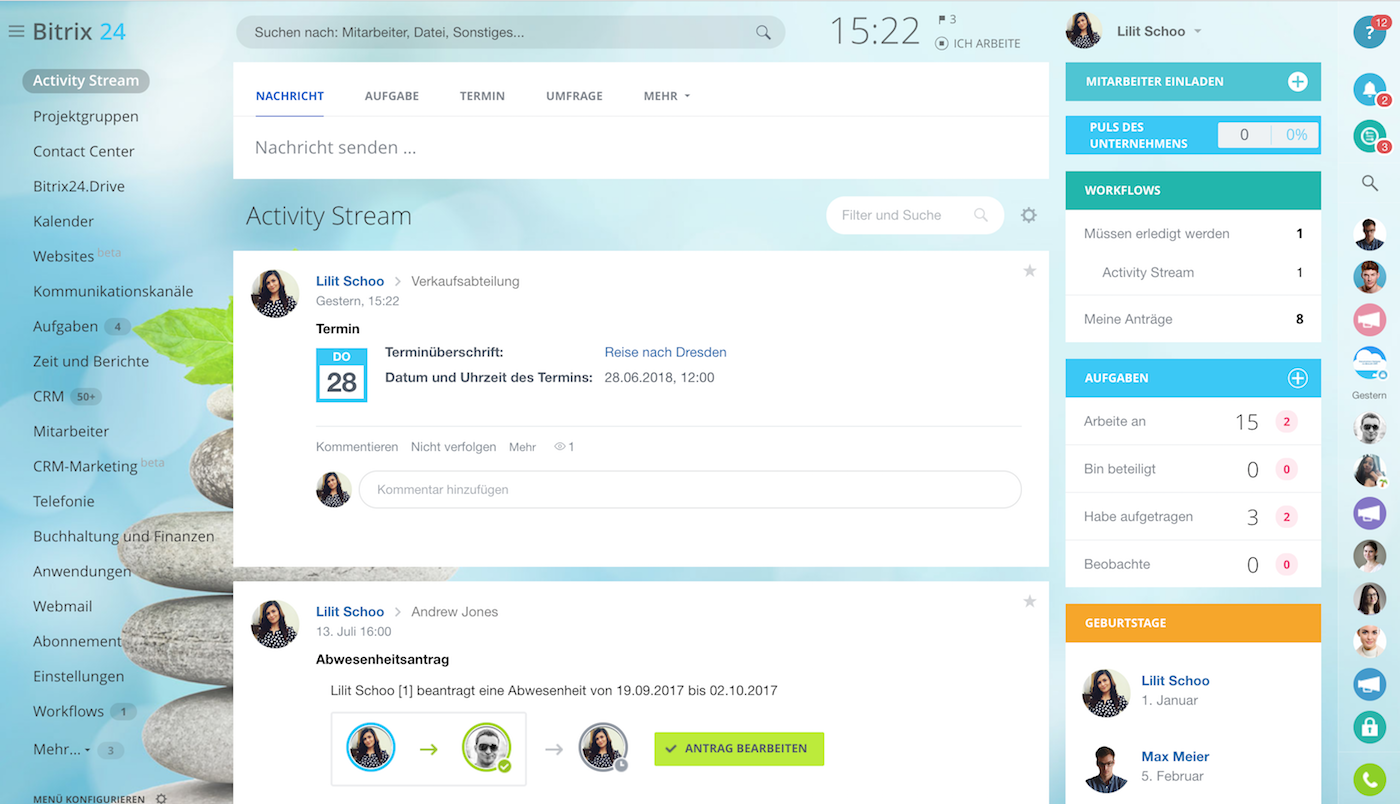The height and width of the screenshot is (804, 1400).
Task: Click plus icon on Mitarbeiter einladen
Action: pos(1297,82)
